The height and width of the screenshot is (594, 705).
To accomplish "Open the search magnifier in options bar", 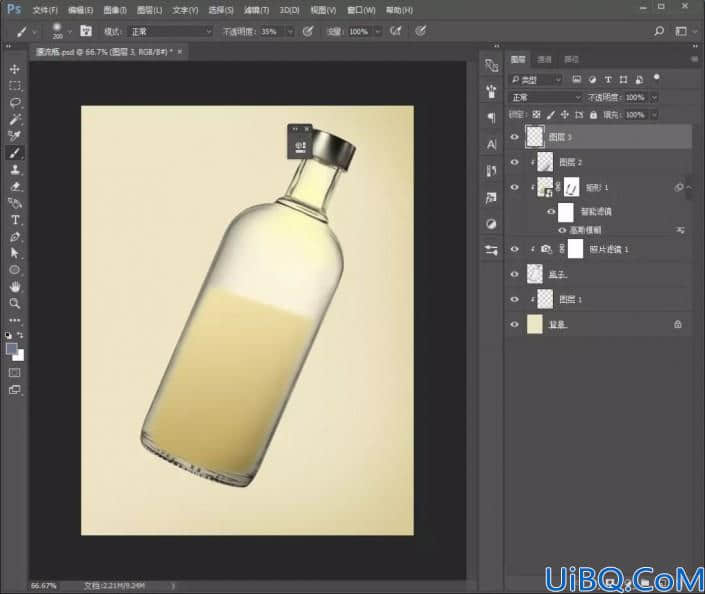I will click(x=659, y=31).
